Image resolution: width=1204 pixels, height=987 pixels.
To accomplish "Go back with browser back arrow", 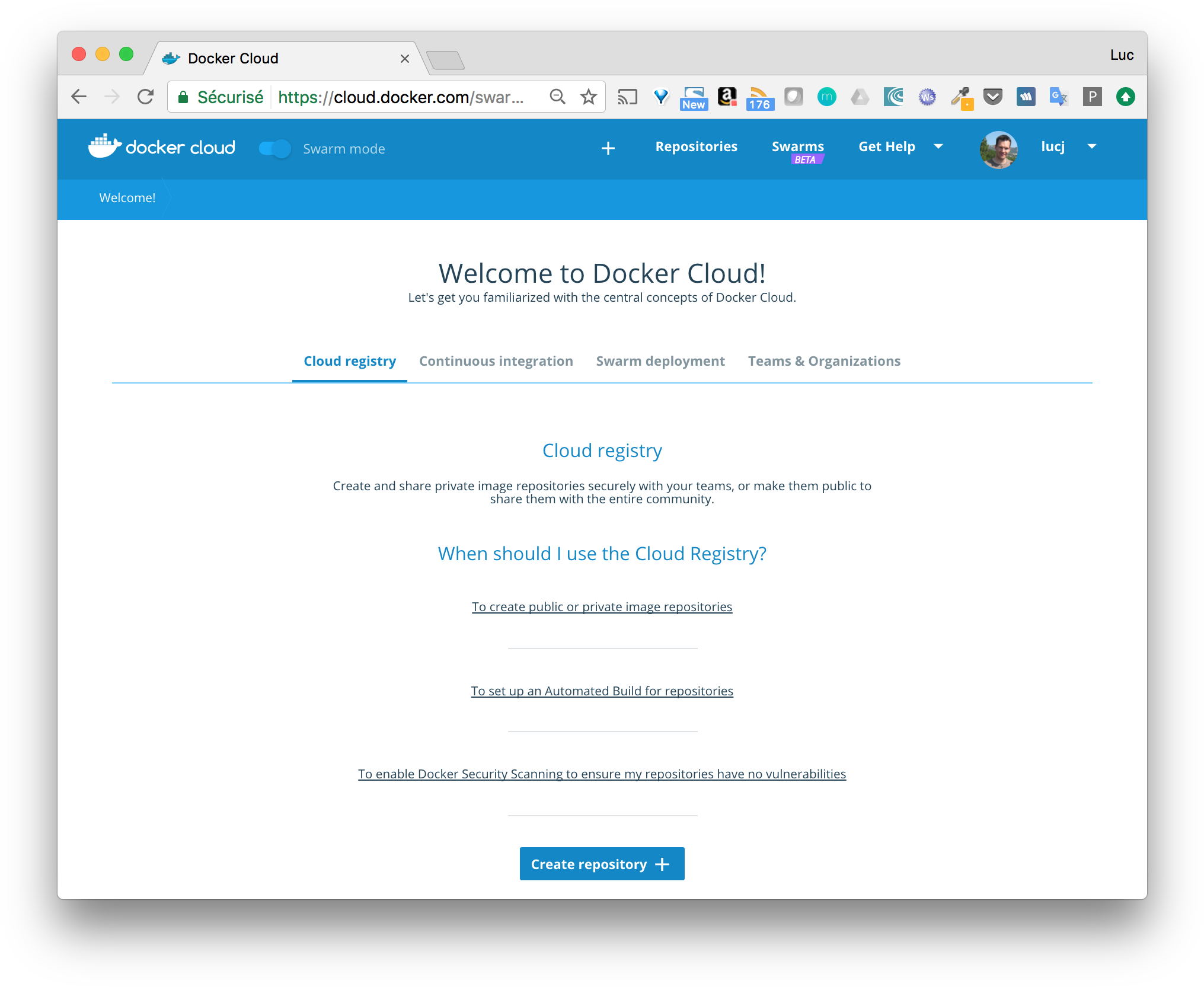I will coord(79,97).
